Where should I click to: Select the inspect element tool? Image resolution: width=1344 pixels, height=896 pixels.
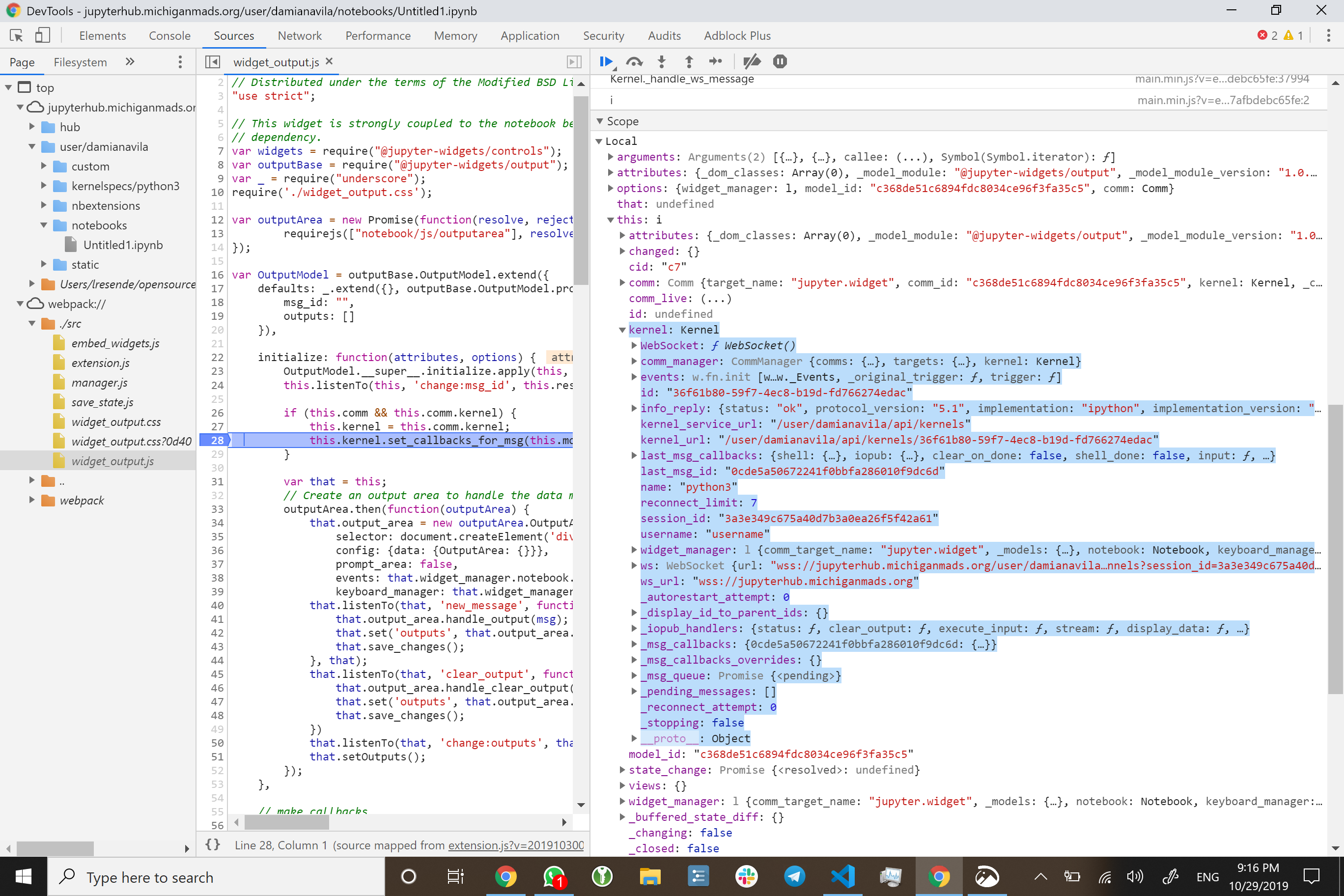click(17, 35)
